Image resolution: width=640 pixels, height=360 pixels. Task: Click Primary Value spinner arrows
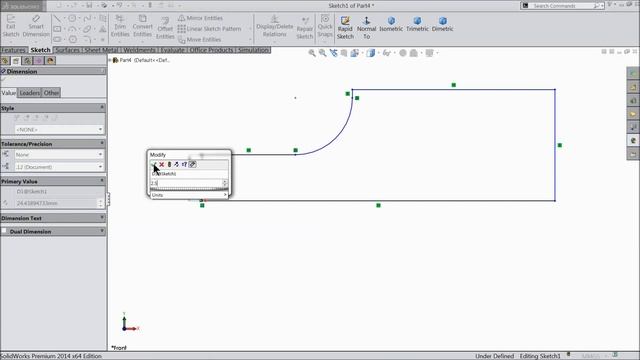coord(101,203)
